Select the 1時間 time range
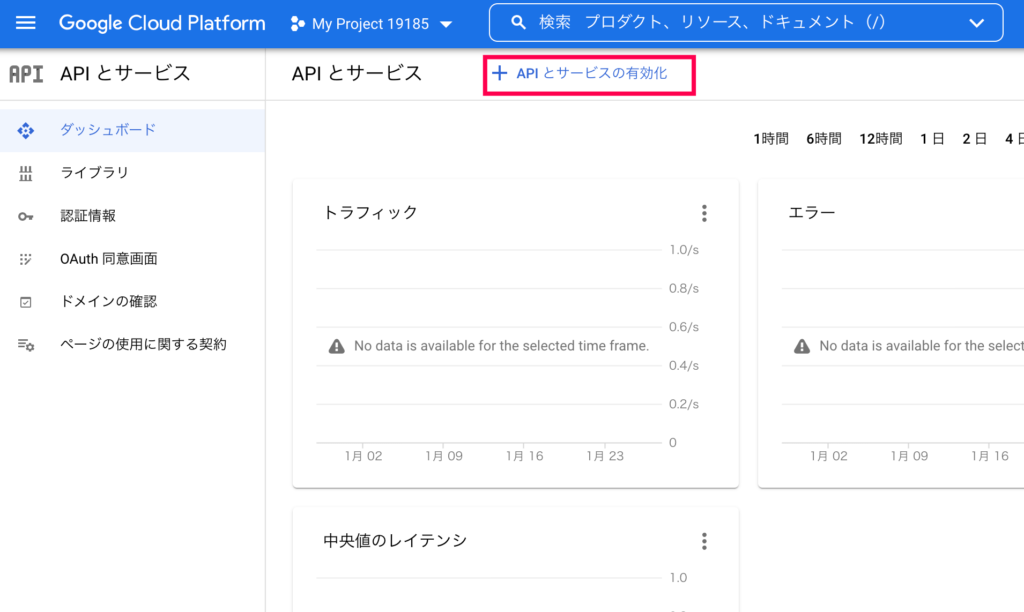The image size is (1024, 612). tap(771, 139)
